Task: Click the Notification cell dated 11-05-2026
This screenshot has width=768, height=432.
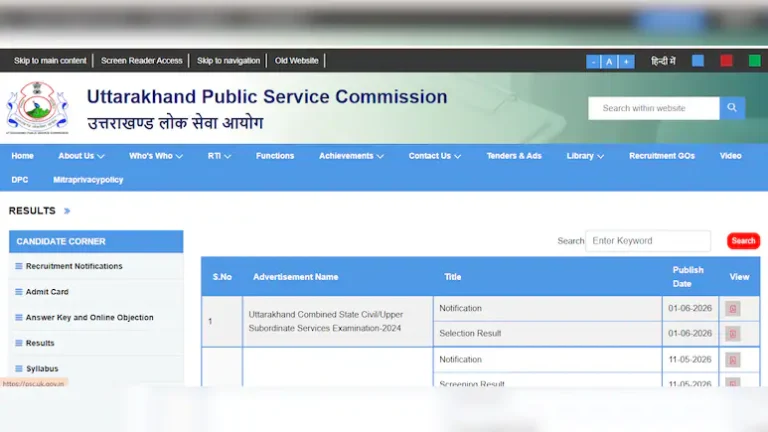Action: tap(548, 360)
